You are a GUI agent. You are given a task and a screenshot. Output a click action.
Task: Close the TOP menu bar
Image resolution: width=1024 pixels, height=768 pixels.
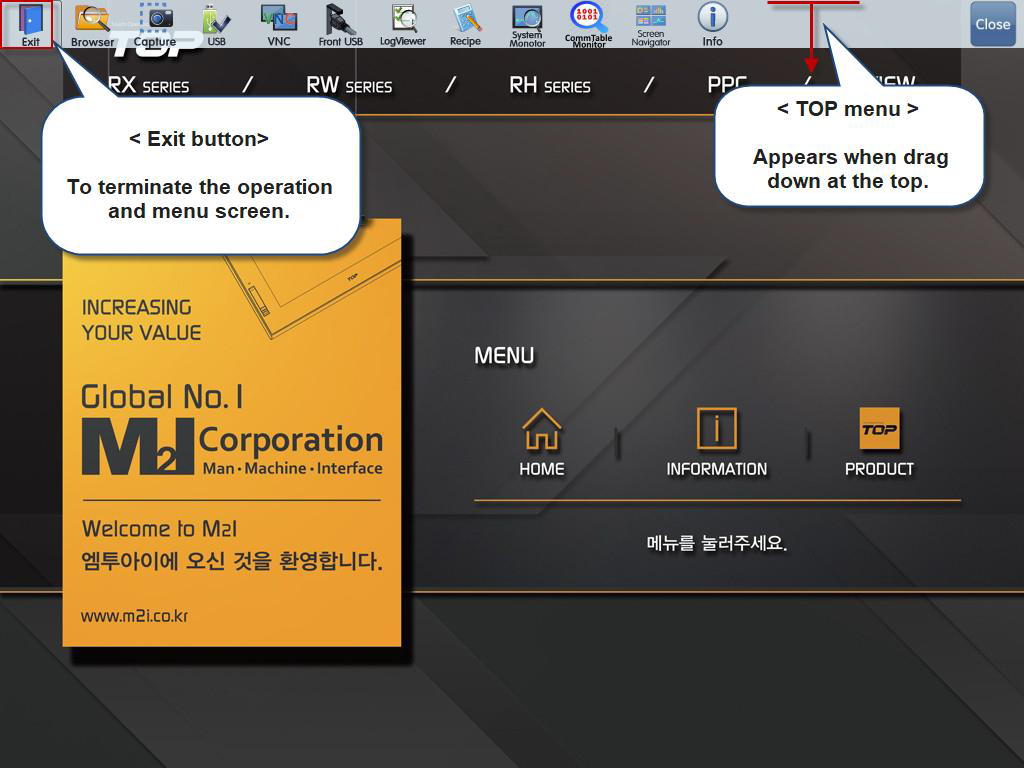993,24
